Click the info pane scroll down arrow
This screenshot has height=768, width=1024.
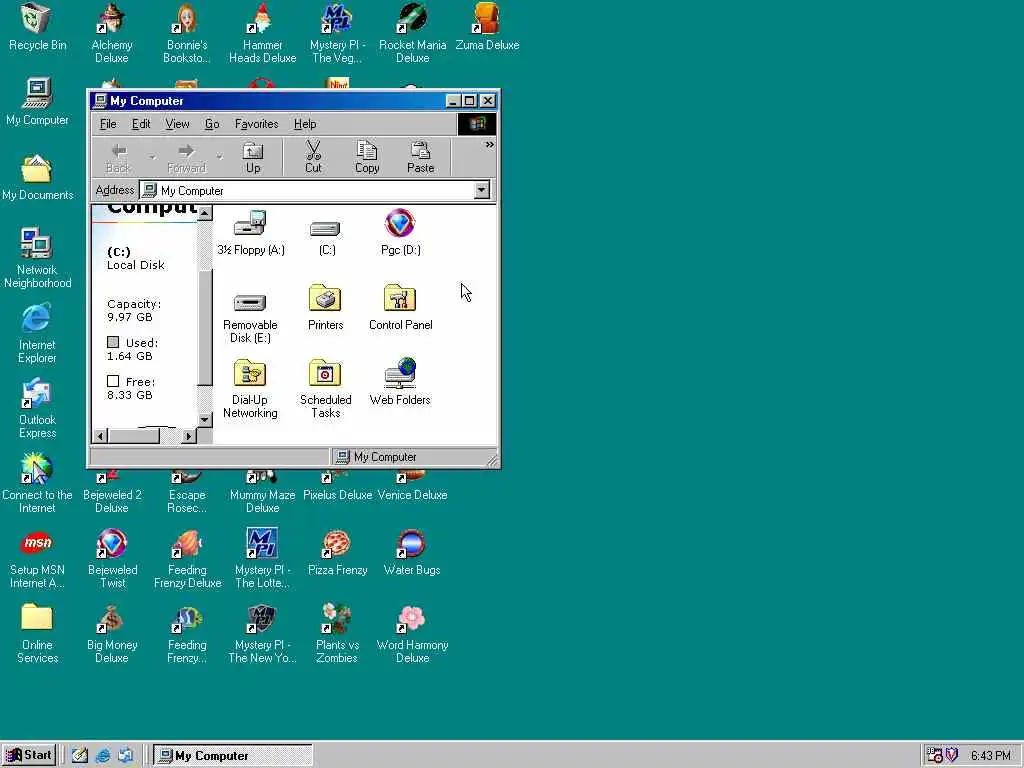pos(205,419)
